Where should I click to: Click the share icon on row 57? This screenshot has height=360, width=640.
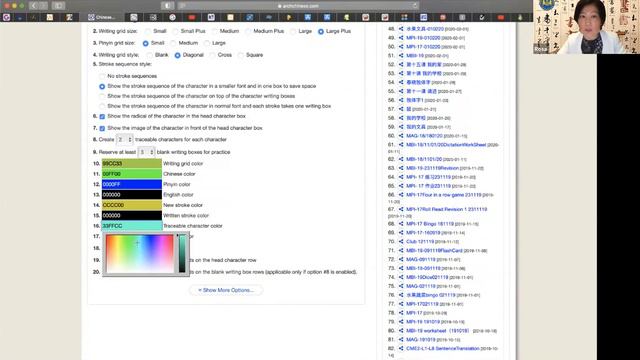(401, 109)
